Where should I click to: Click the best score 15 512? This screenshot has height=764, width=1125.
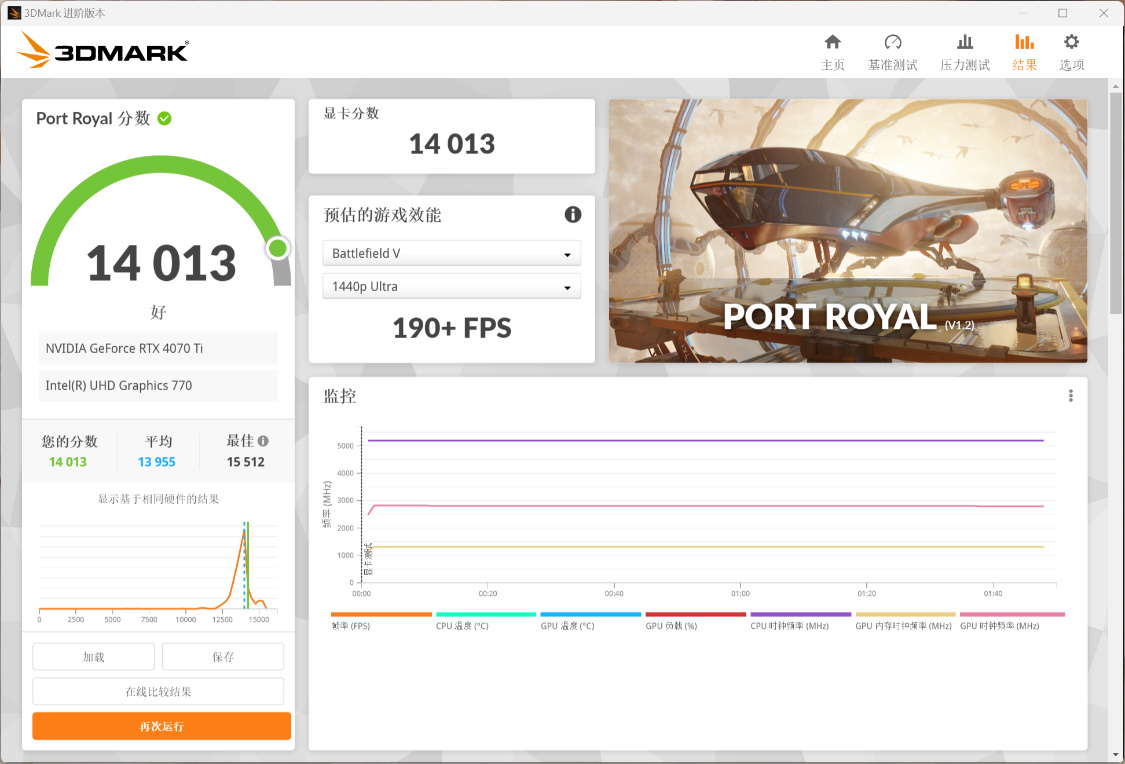pos(245,462)
